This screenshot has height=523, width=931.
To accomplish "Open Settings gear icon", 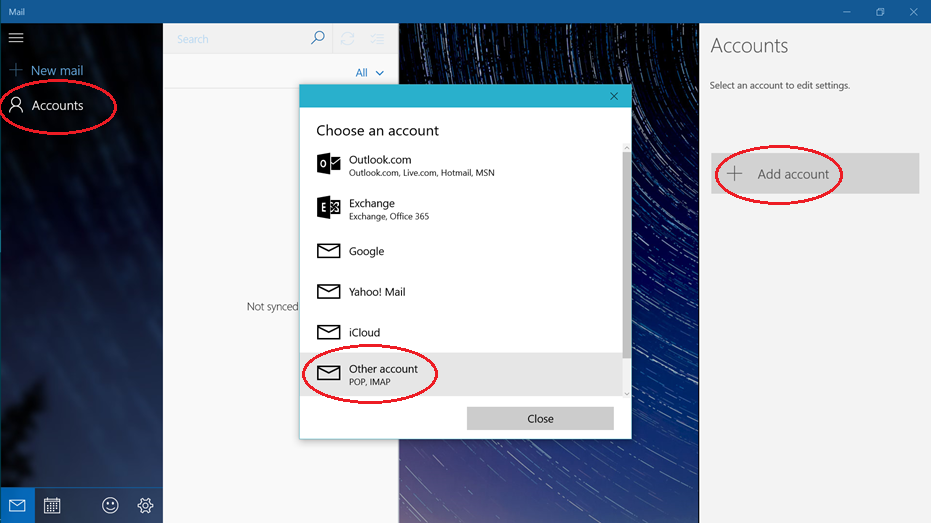I will [145, 505].
